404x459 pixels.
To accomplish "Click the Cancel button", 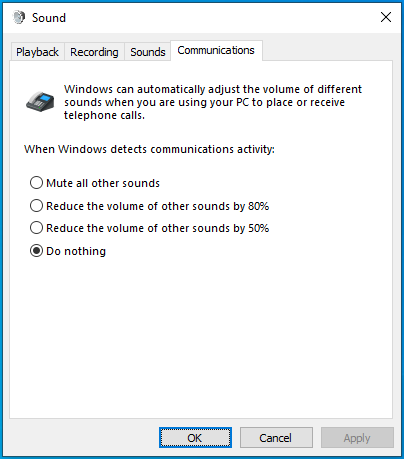I will click(x=276, y=438).
